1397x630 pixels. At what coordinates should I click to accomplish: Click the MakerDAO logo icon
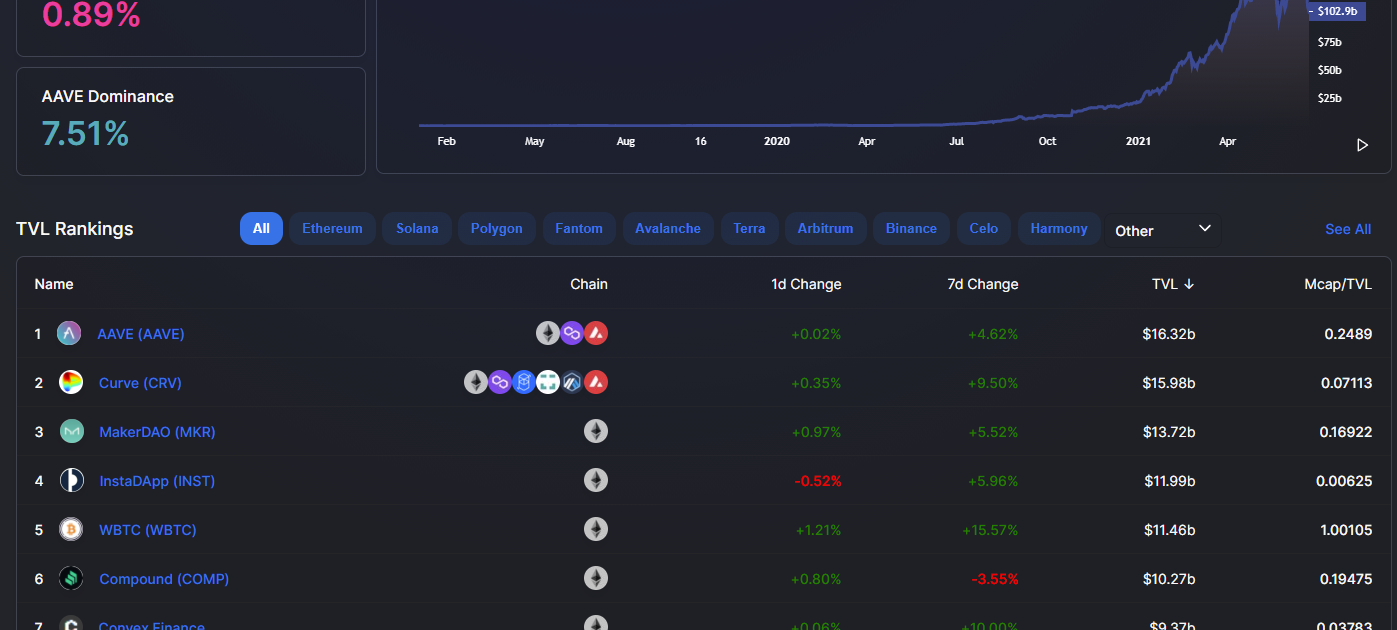71,432
